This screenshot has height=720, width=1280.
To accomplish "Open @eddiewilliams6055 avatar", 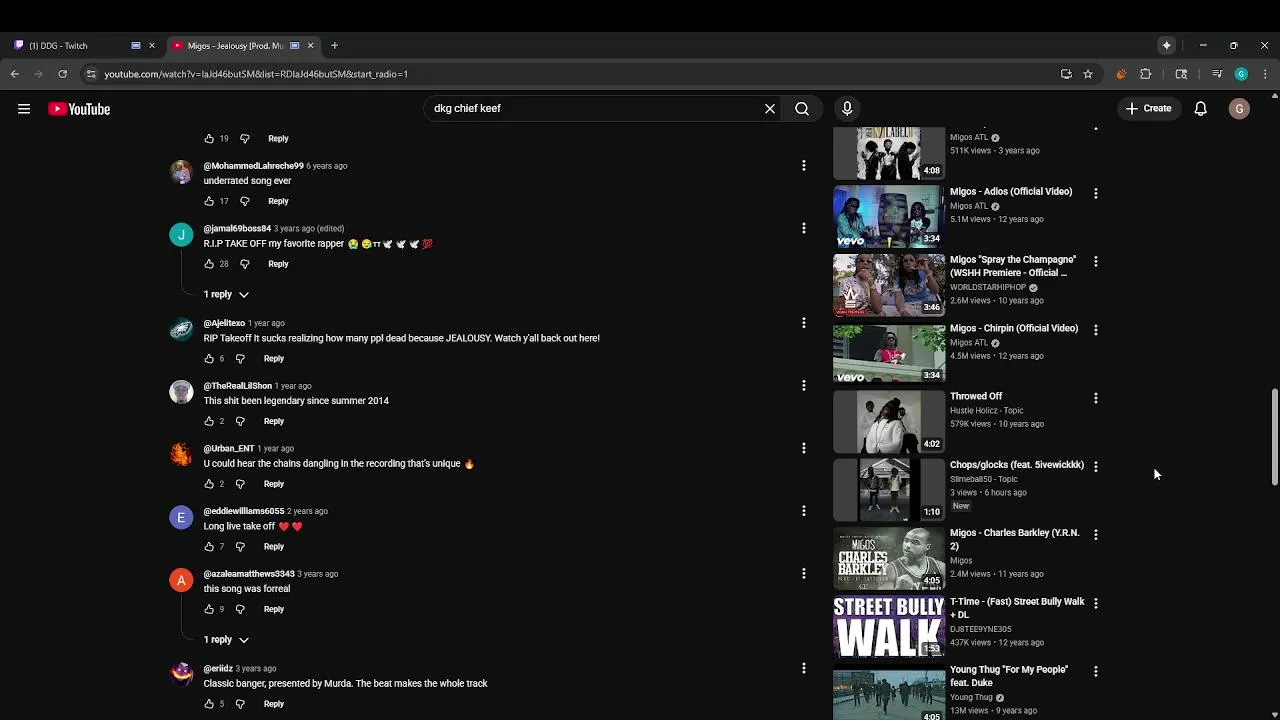I will point(181,517).
